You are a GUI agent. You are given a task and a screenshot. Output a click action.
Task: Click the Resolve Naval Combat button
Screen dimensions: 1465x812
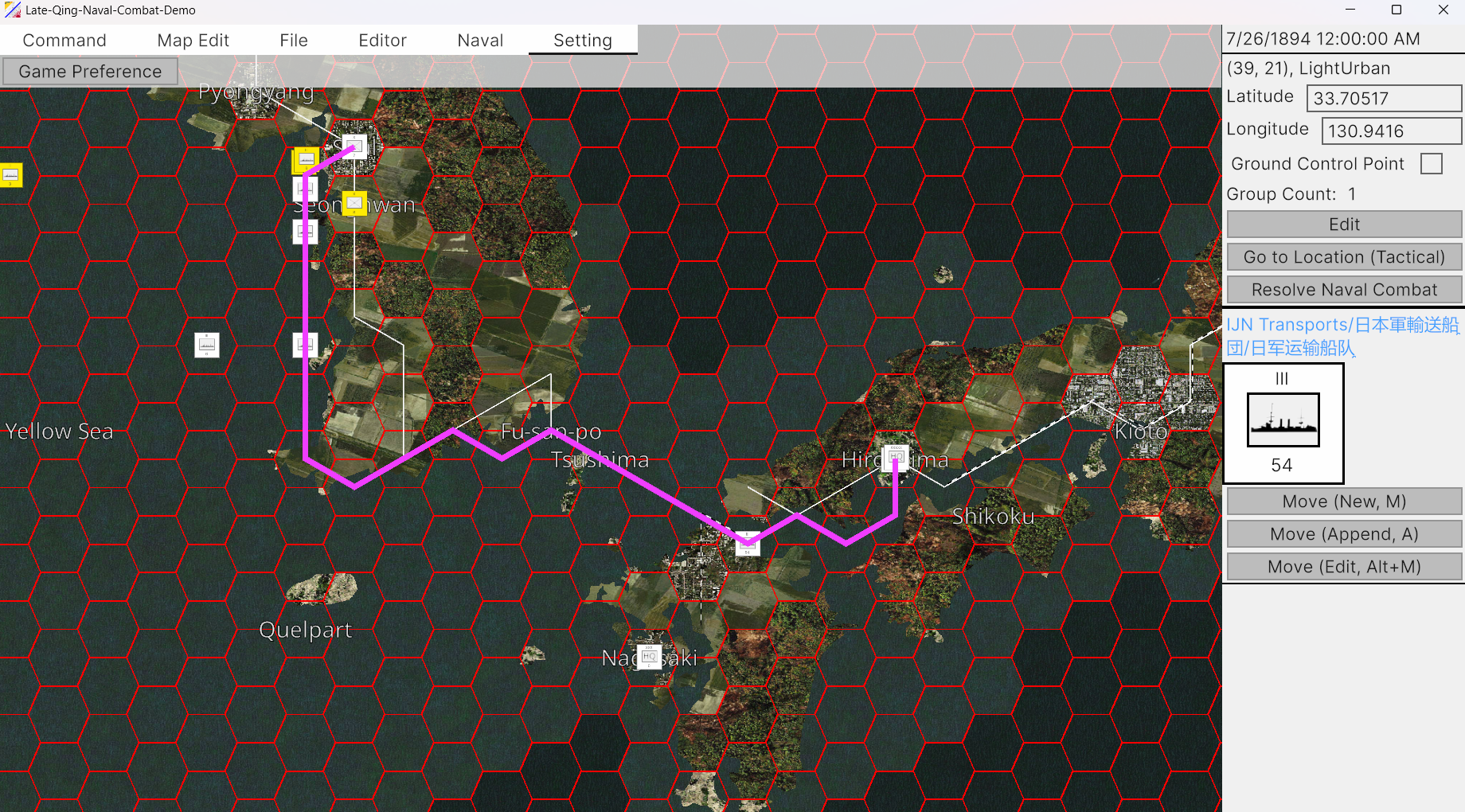tap(1344, 290)
